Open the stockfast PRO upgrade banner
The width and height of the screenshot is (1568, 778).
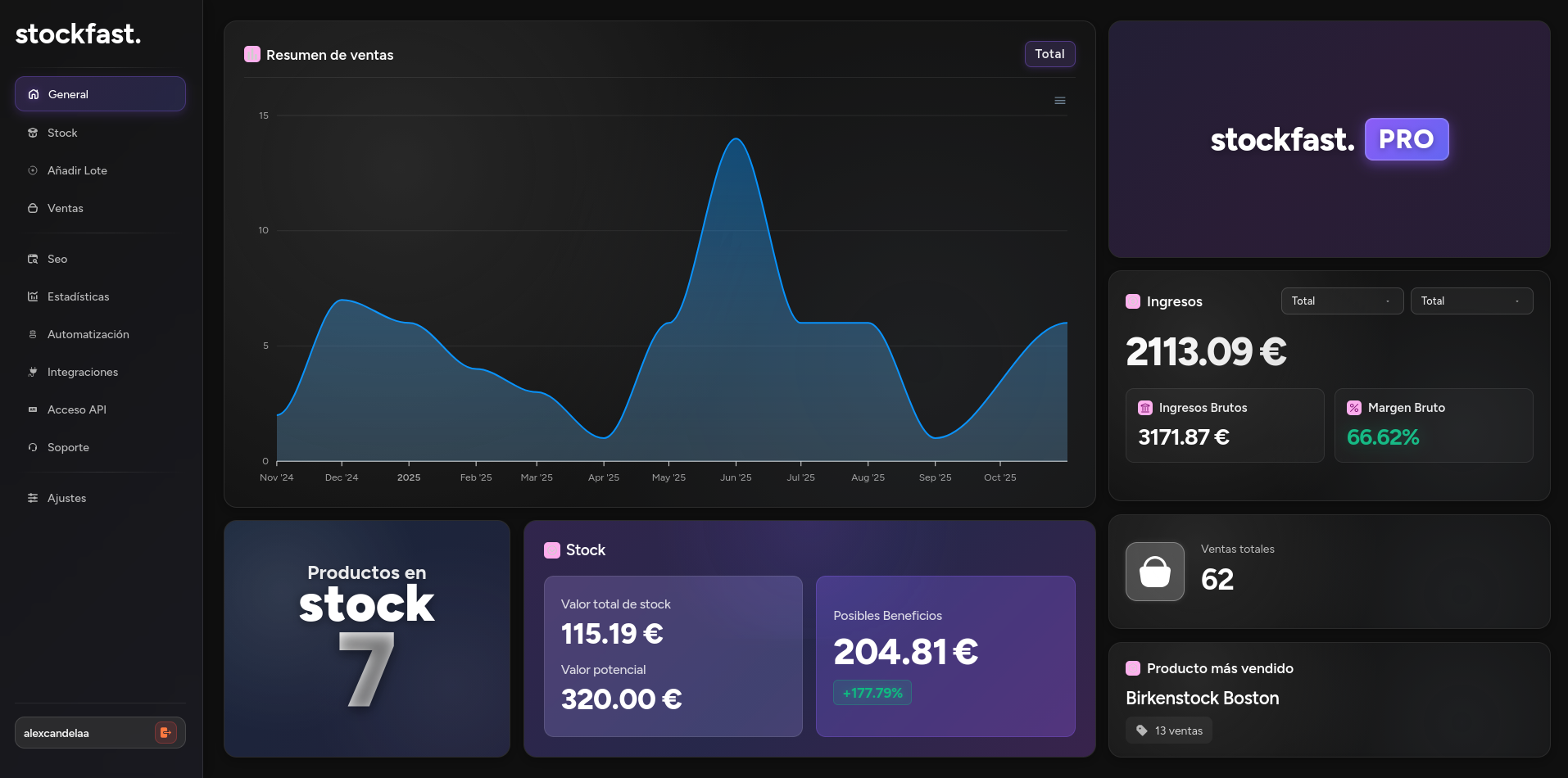pos(1329,139)
